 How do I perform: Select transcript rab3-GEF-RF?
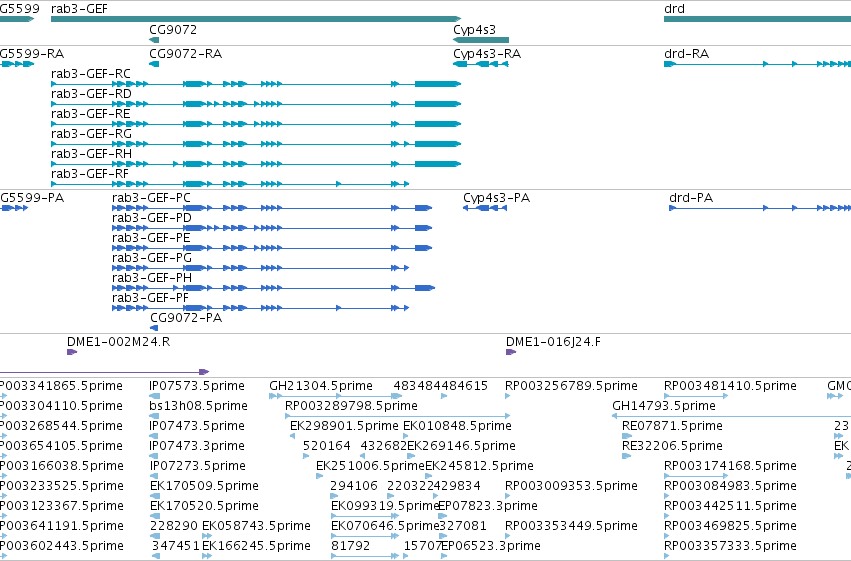click(230, 184)
